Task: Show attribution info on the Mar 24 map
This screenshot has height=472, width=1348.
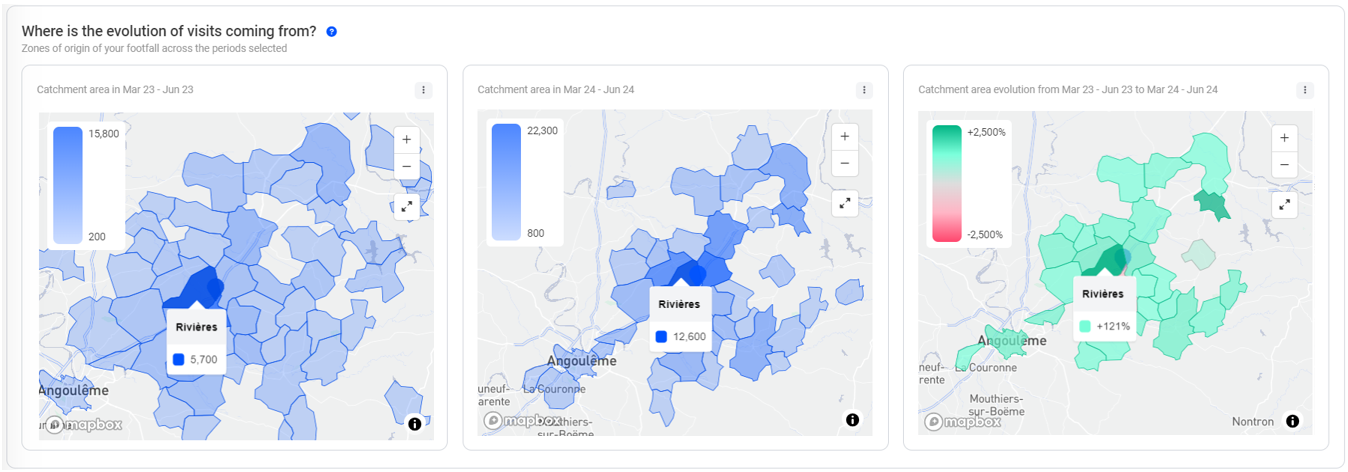Action: pos(852,420)
